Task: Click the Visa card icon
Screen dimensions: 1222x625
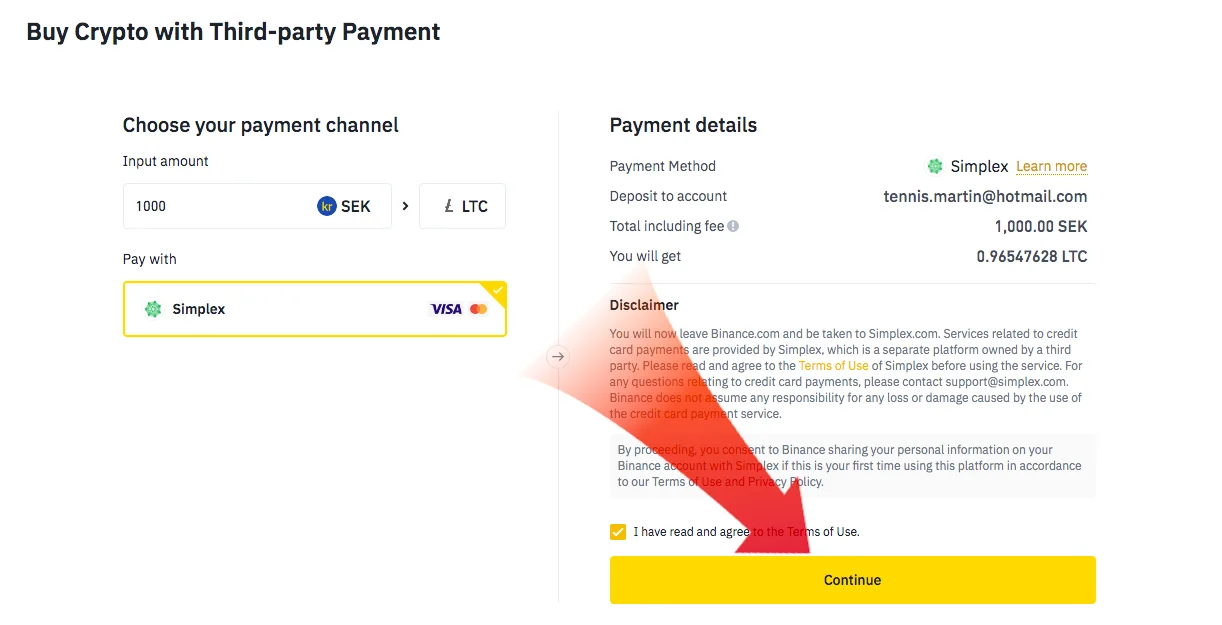Action: 446,309
